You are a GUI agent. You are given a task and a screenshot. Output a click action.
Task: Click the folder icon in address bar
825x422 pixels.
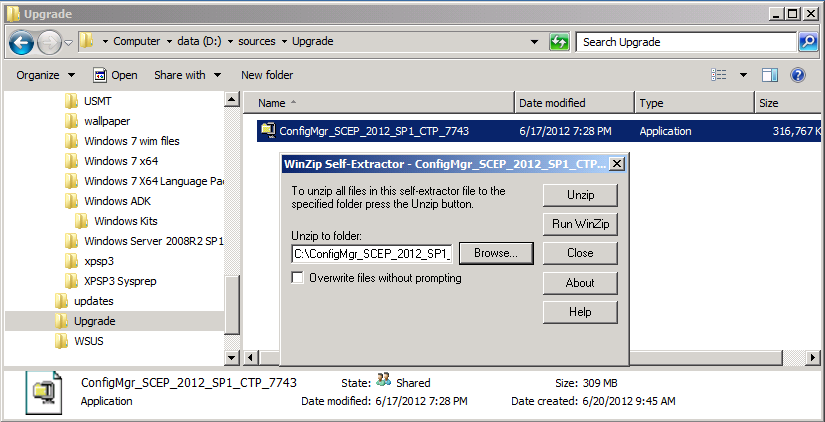[87, 41]
